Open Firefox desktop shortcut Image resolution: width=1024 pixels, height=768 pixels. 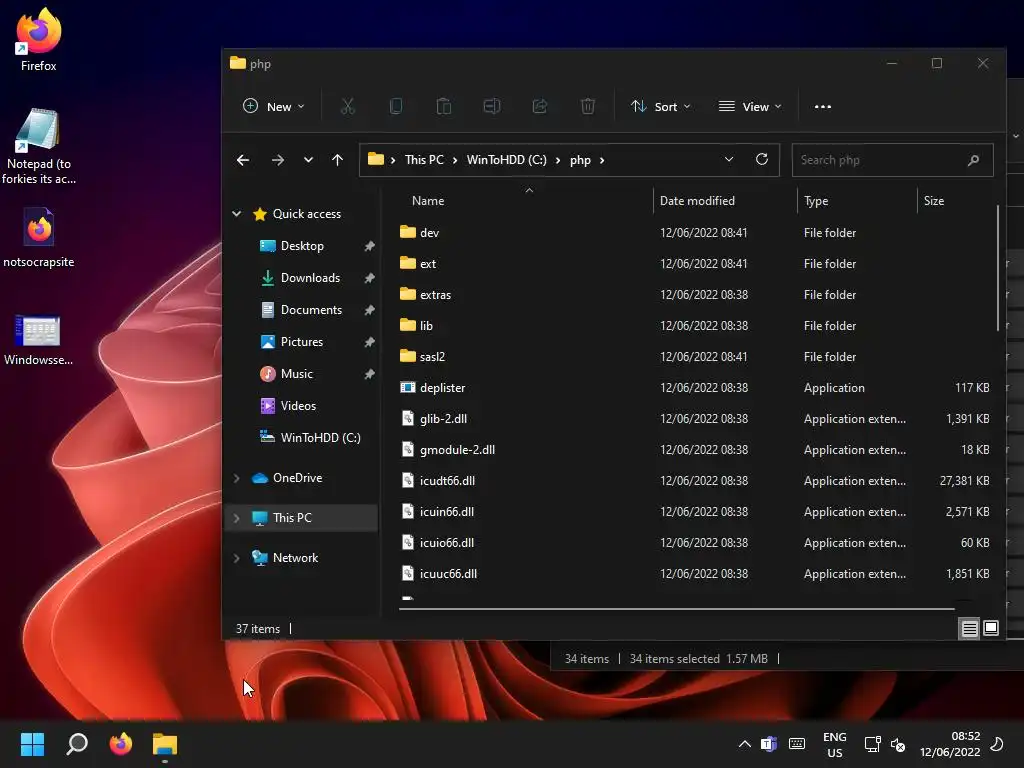[39, 40]
